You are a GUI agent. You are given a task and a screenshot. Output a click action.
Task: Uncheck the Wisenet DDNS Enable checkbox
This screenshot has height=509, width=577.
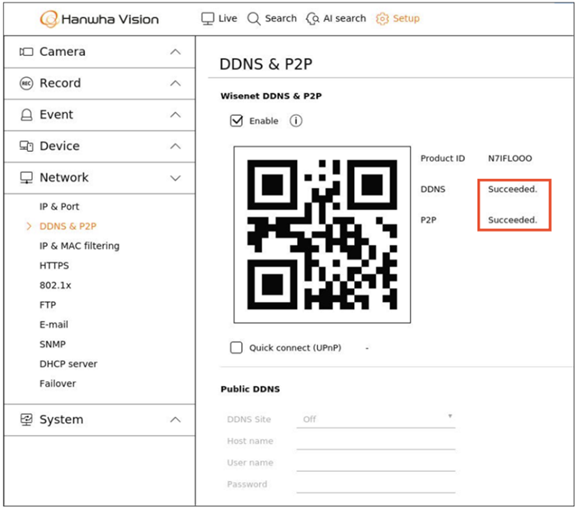coord(236,121)
